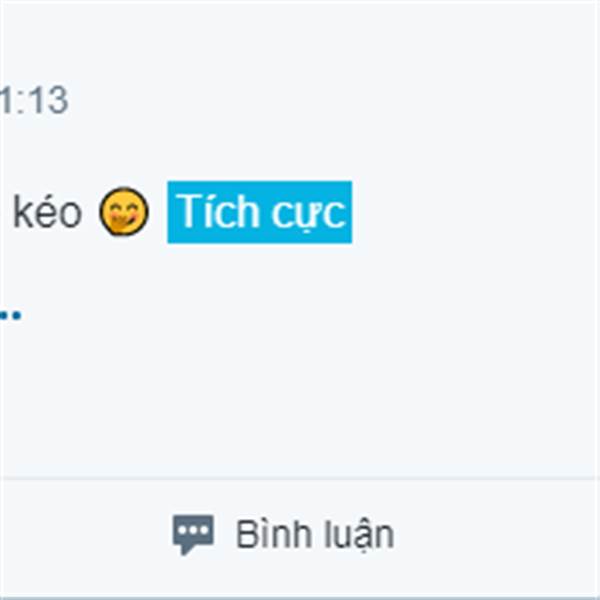The height and width of the screenshot is (600, 600).
Task: Open the post timestamp ending in 1:13
Action: tap(34, 100)
